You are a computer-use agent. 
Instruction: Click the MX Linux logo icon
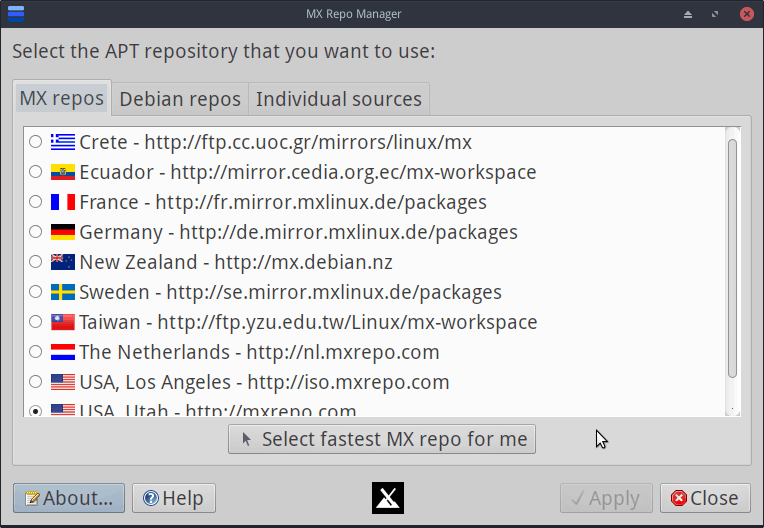[x=388, y=498]
